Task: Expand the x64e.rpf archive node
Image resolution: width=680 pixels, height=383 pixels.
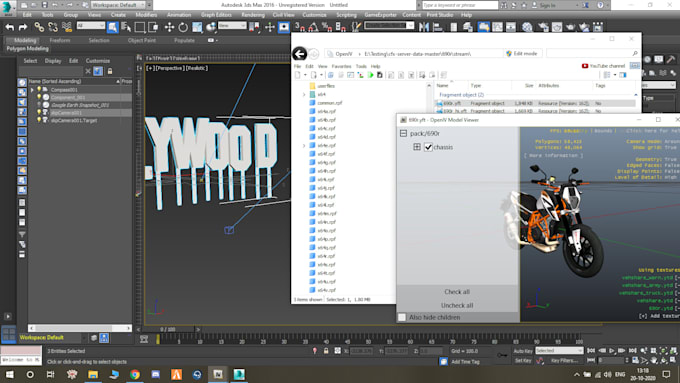Action: coord(304,145)
